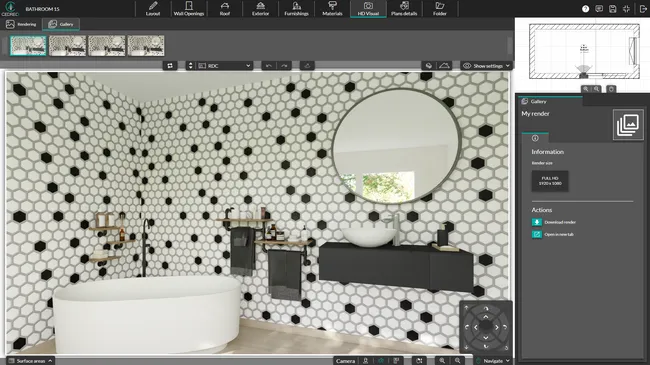This screenshot has width=650, height=365.
Task: Click the icon right of redo arrow
Action: coord(307,66)
